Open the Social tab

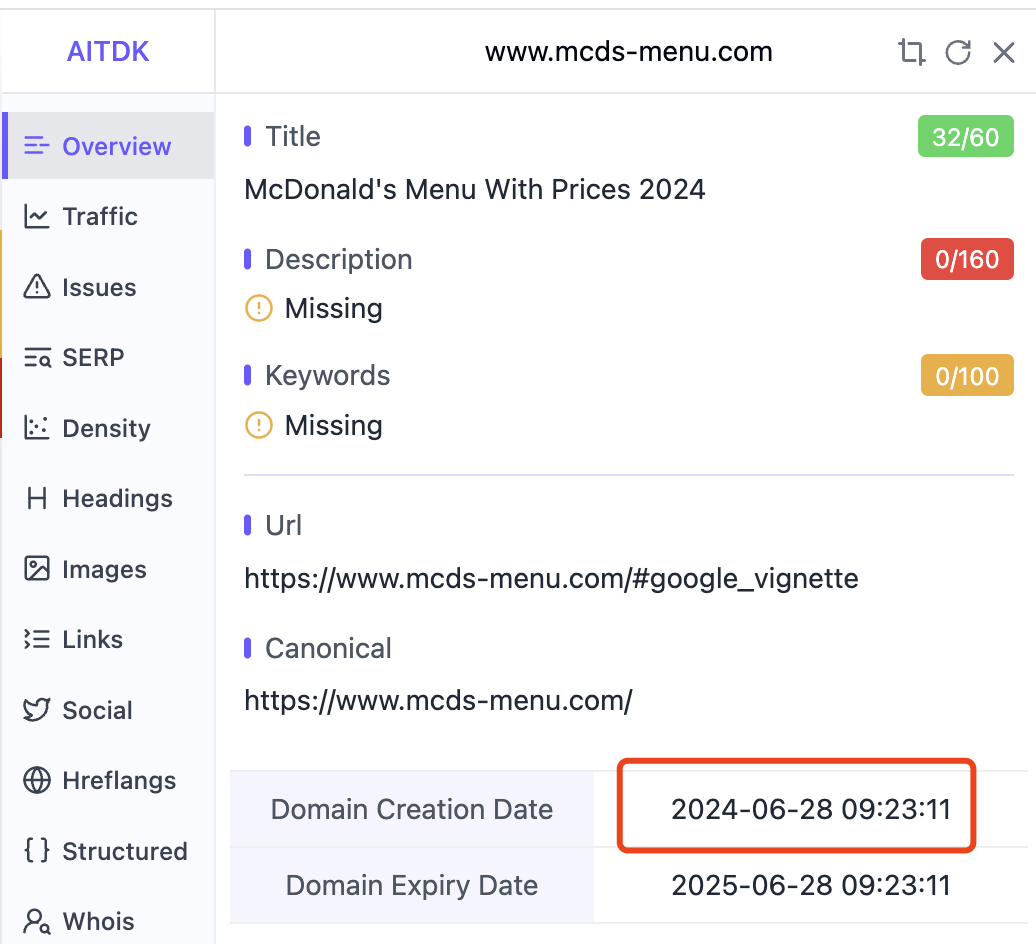109,710
